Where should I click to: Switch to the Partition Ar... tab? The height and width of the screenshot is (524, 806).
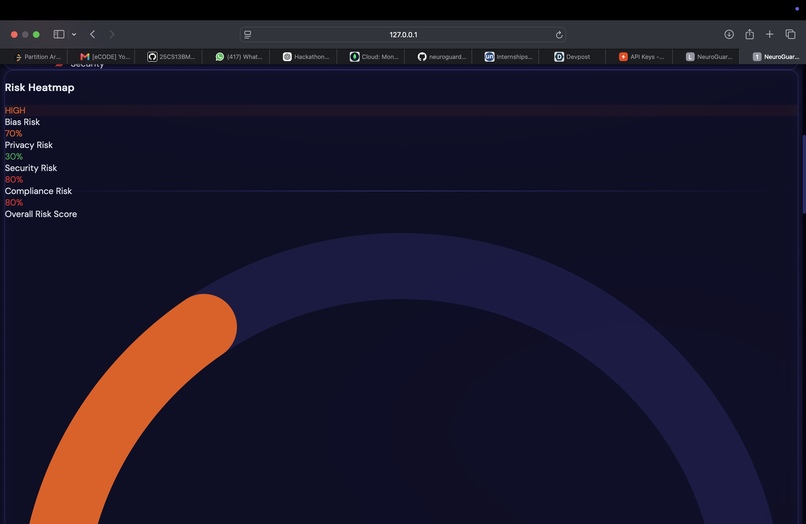(x=34, y=57)
